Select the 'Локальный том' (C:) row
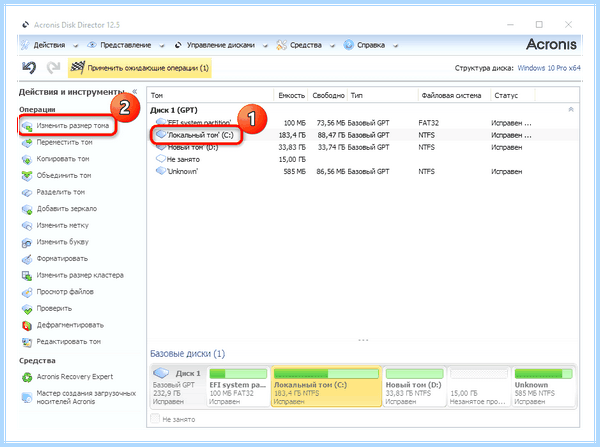 click(x=364, y=135)
